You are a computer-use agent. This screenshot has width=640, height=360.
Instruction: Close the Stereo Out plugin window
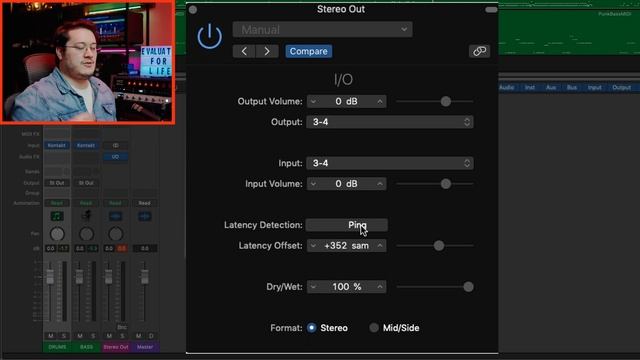click(x=193, y=9)
